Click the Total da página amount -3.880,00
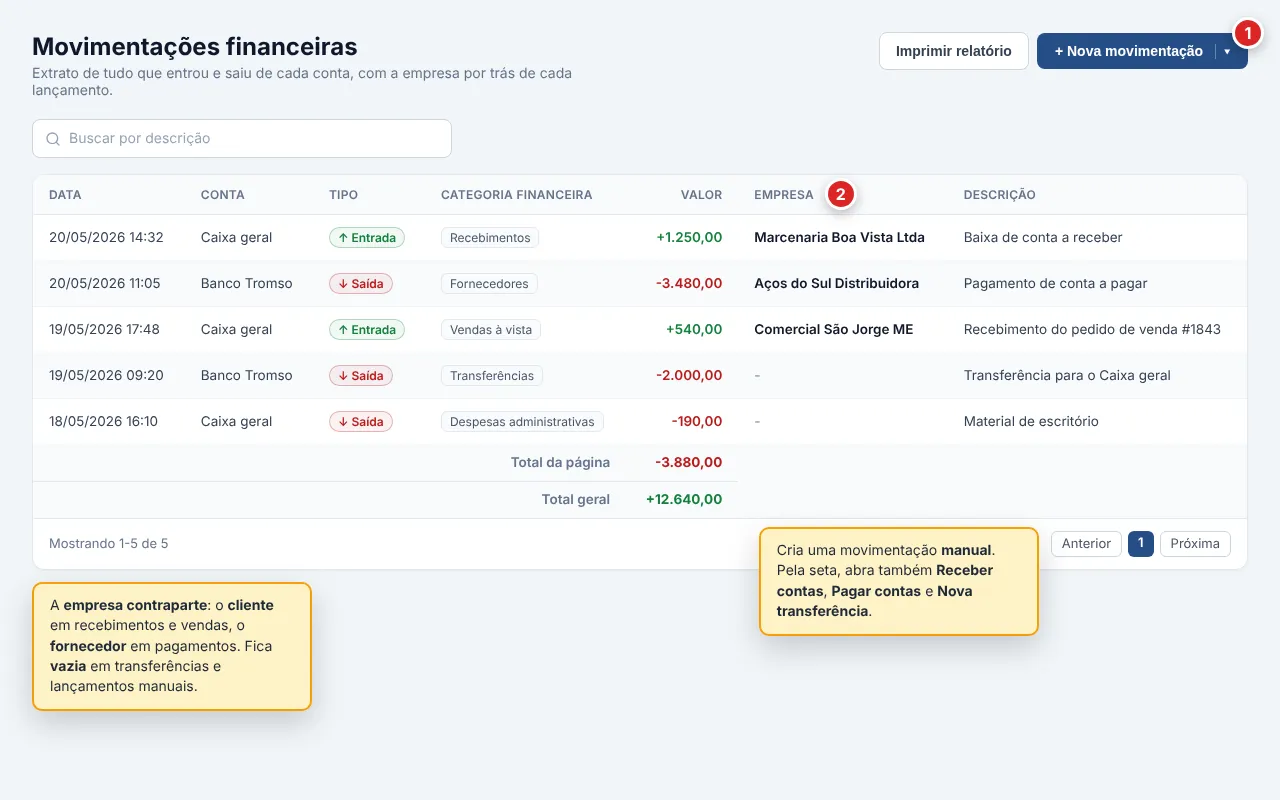1280x800 pixels. pyautogui.click(x=689, y=463)
